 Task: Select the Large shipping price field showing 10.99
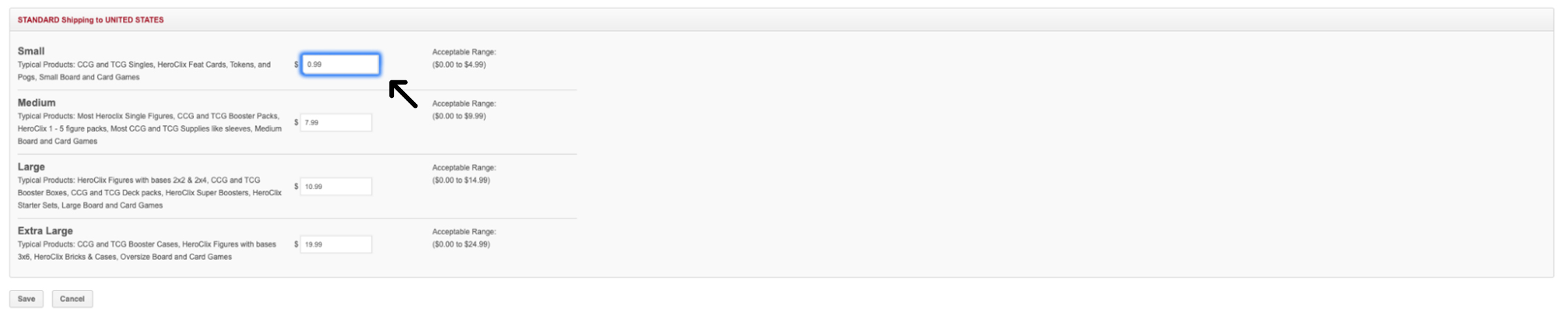tap(336, 186)
